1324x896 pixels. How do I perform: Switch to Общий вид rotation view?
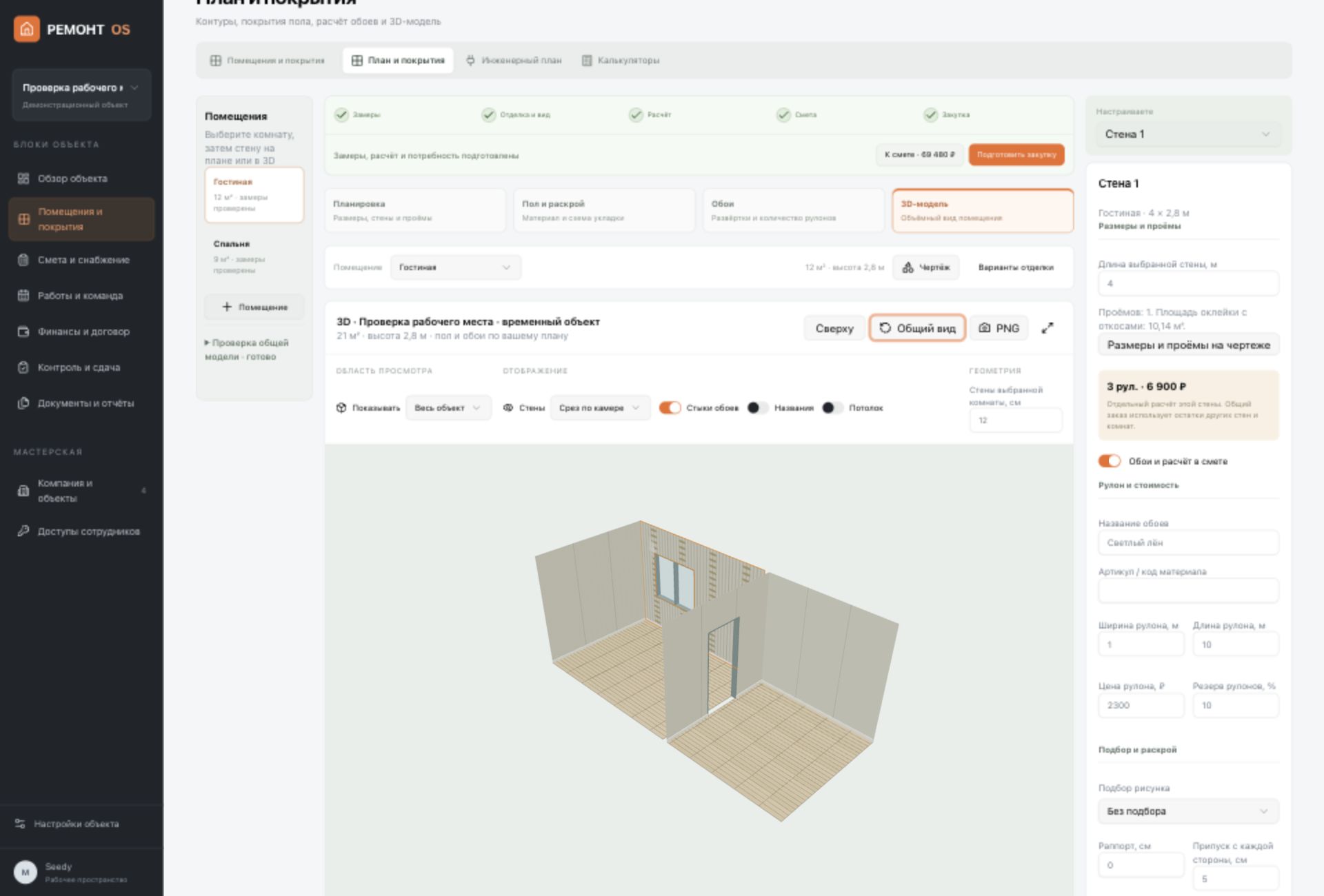tap(917, 328)
